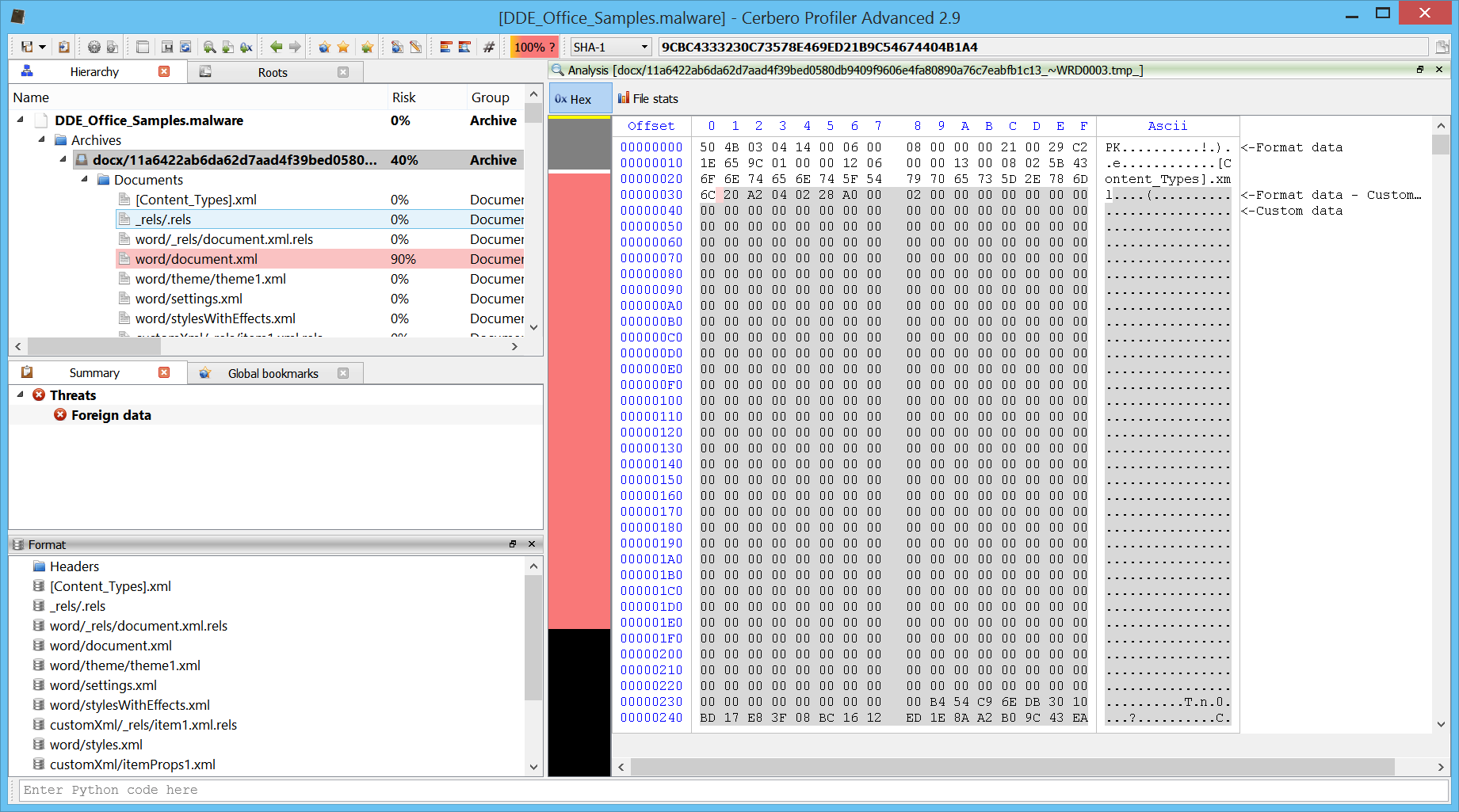1459x812 pixels.
Task: Select word/stylesWithEffects.xml in the hierarchy tree
Action: click(x=215, y=318)
